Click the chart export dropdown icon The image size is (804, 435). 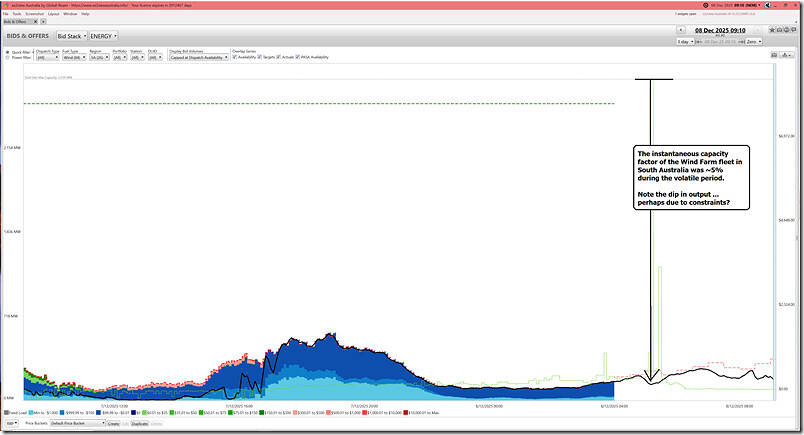786,53
